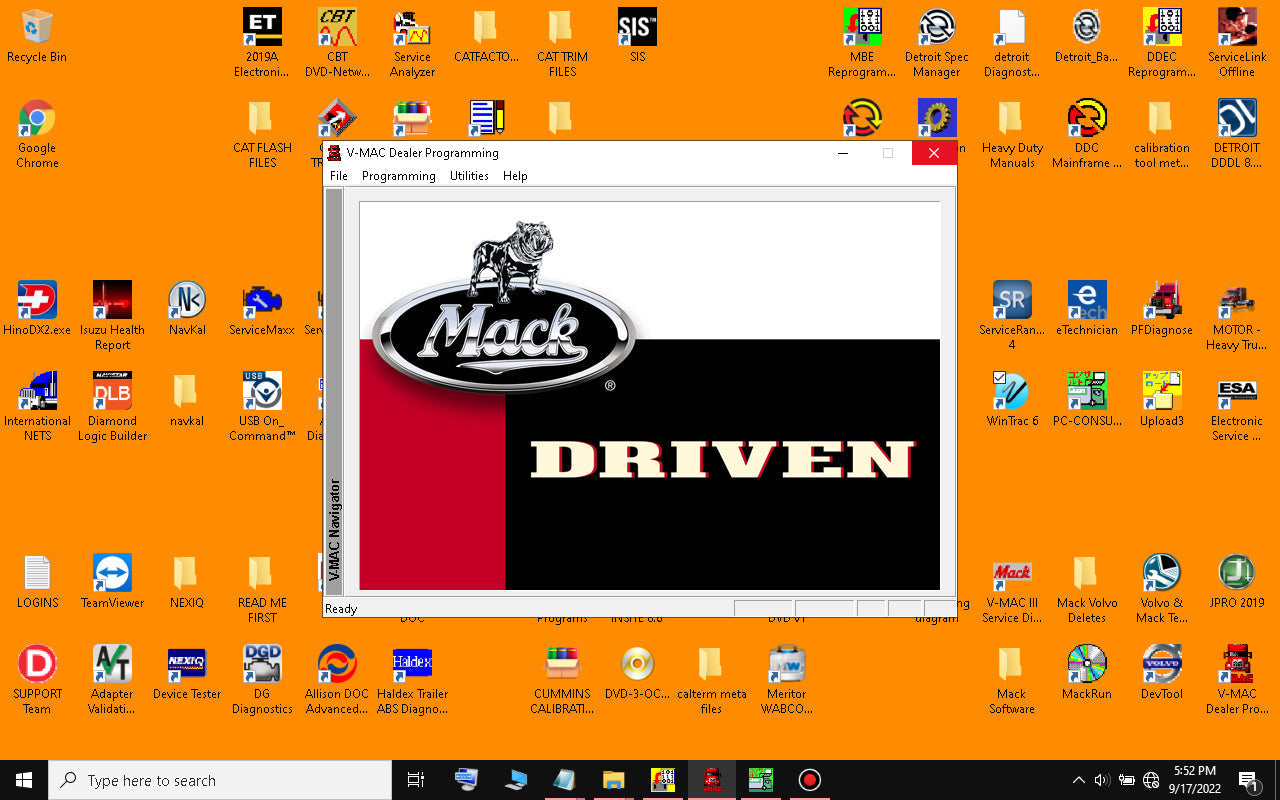
Task: Open the Utilities menu
Action: coord(469,176)
